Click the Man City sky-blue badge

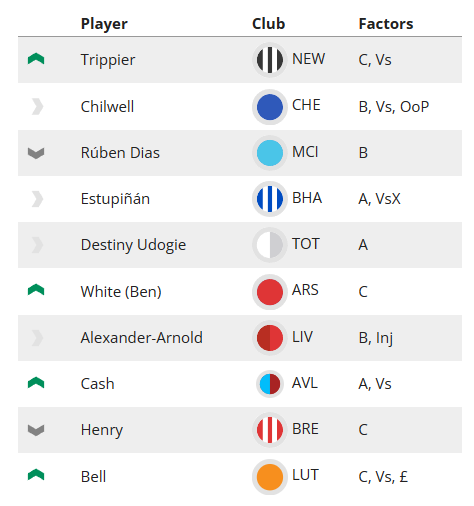[x=270, y=153]
